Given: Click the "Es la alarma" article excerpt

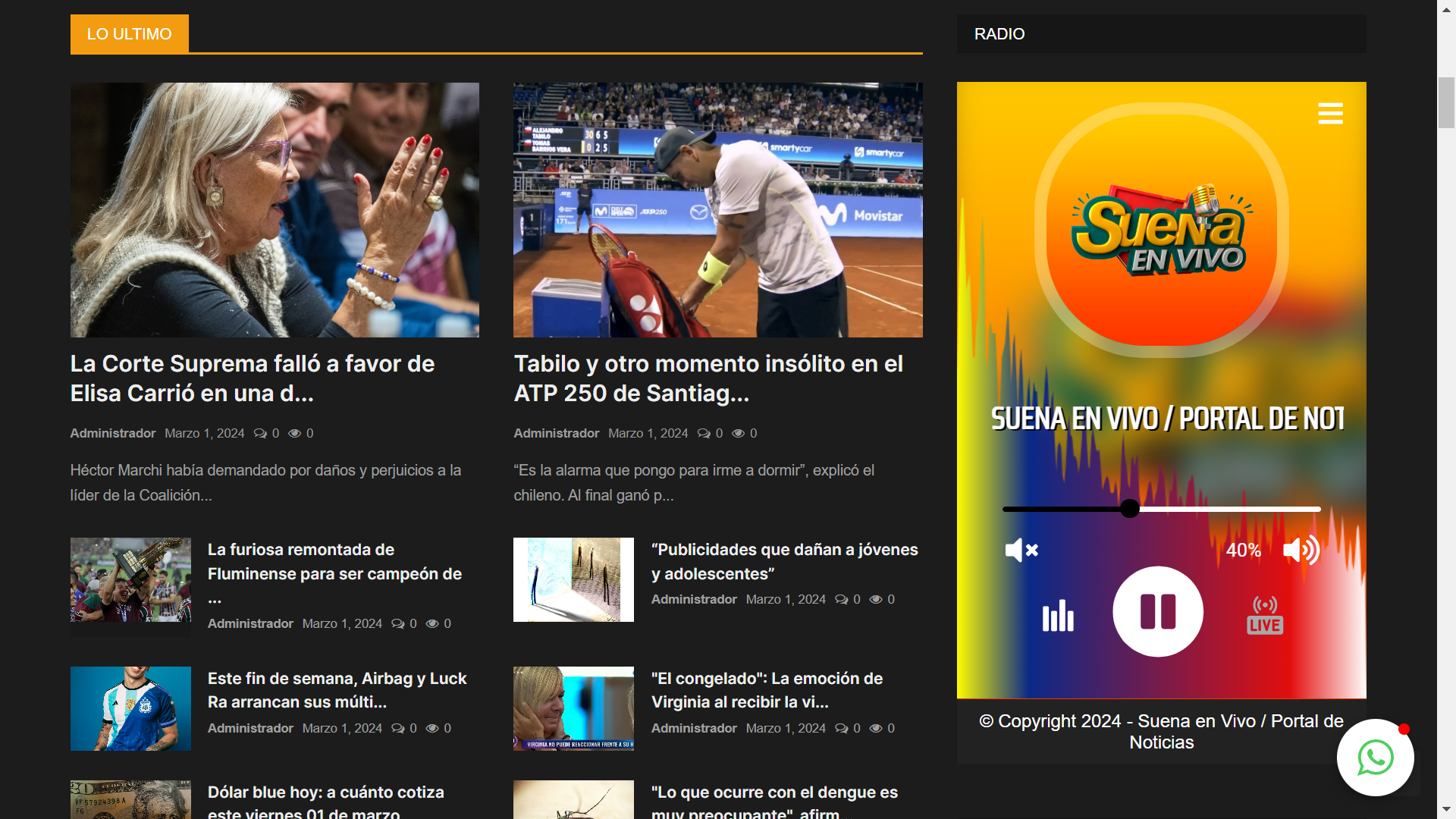Looking at the screenshot, I should coord(694,482).
